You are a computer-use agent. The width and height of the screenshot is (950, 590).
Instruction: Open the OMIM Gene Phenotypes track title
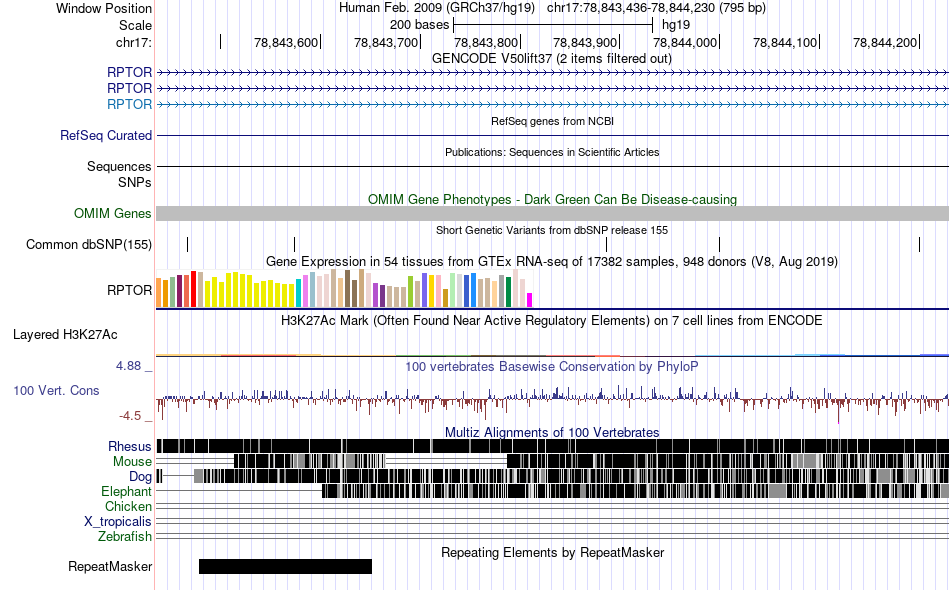(552, 199)
